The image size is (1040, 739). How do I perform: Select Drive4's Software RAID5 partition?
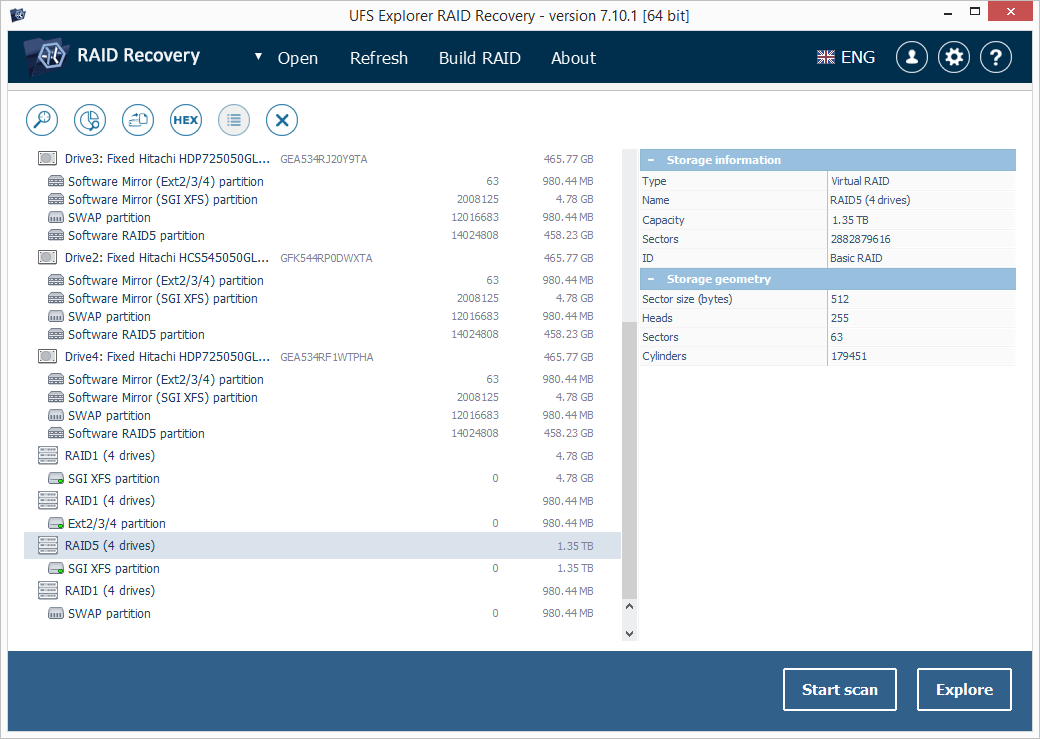[x=136, y=434]
